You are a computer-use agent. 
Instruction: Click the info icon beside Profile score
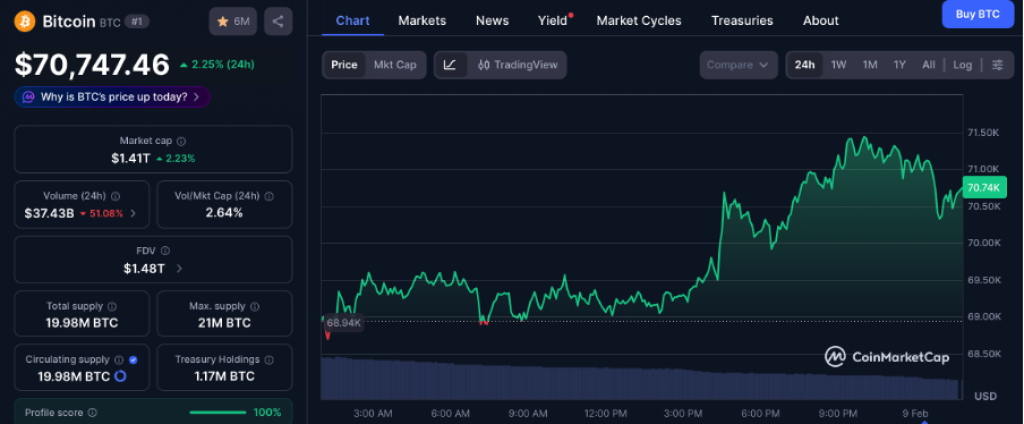93,412
